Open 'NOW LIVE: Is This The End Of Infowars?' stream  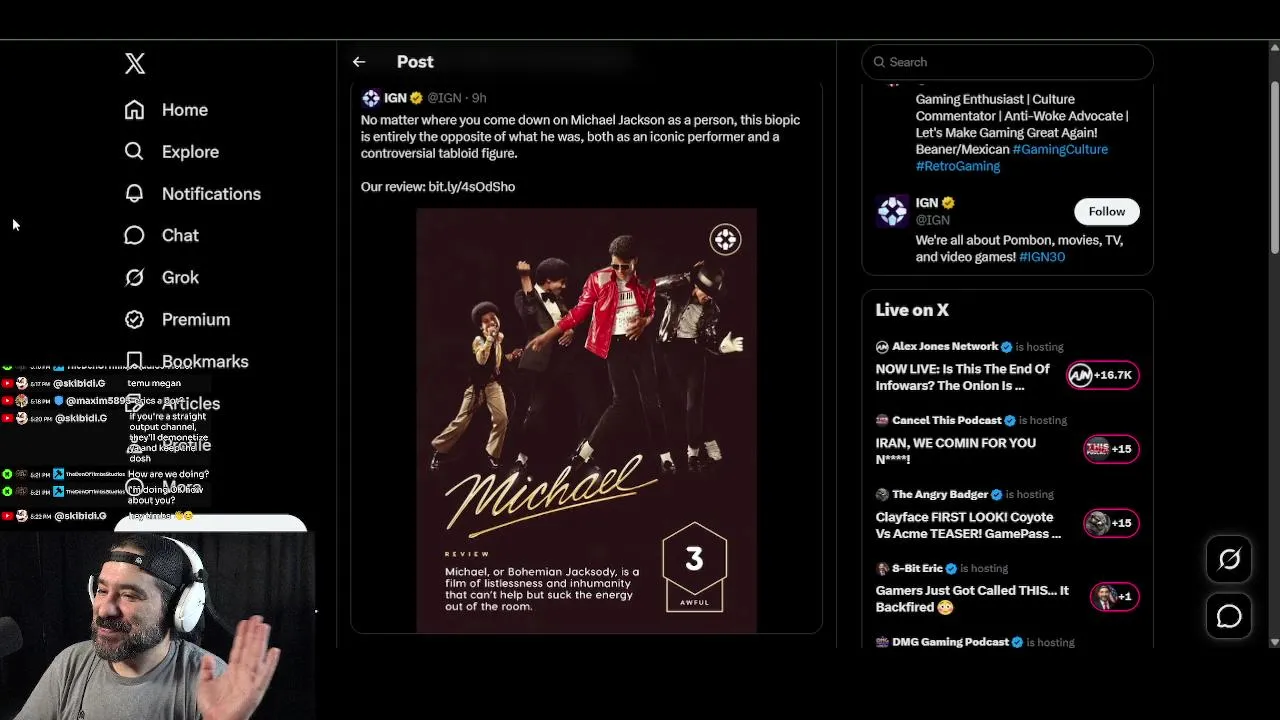[x=962, y=378]
